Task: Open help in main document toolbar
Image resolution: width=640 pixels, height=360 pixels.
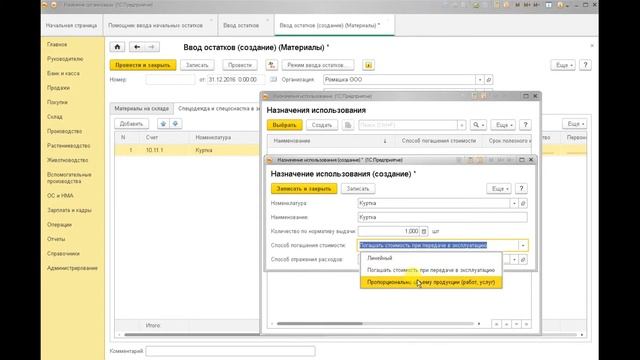Action: [x=585, y=65]
